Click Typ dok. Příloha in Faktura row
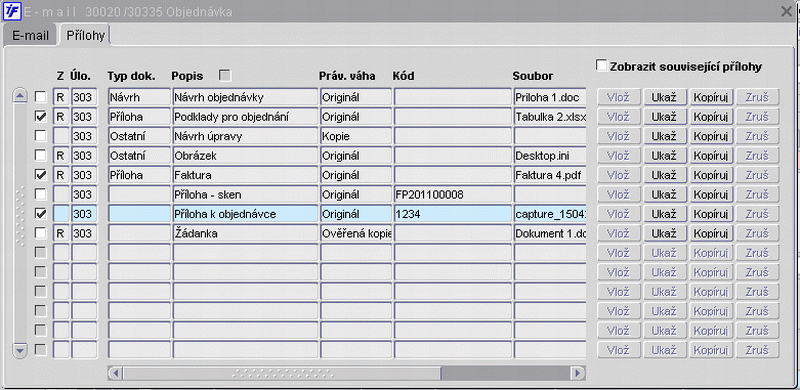The height and width of the screenshot is (390, 800). [139, 175]
